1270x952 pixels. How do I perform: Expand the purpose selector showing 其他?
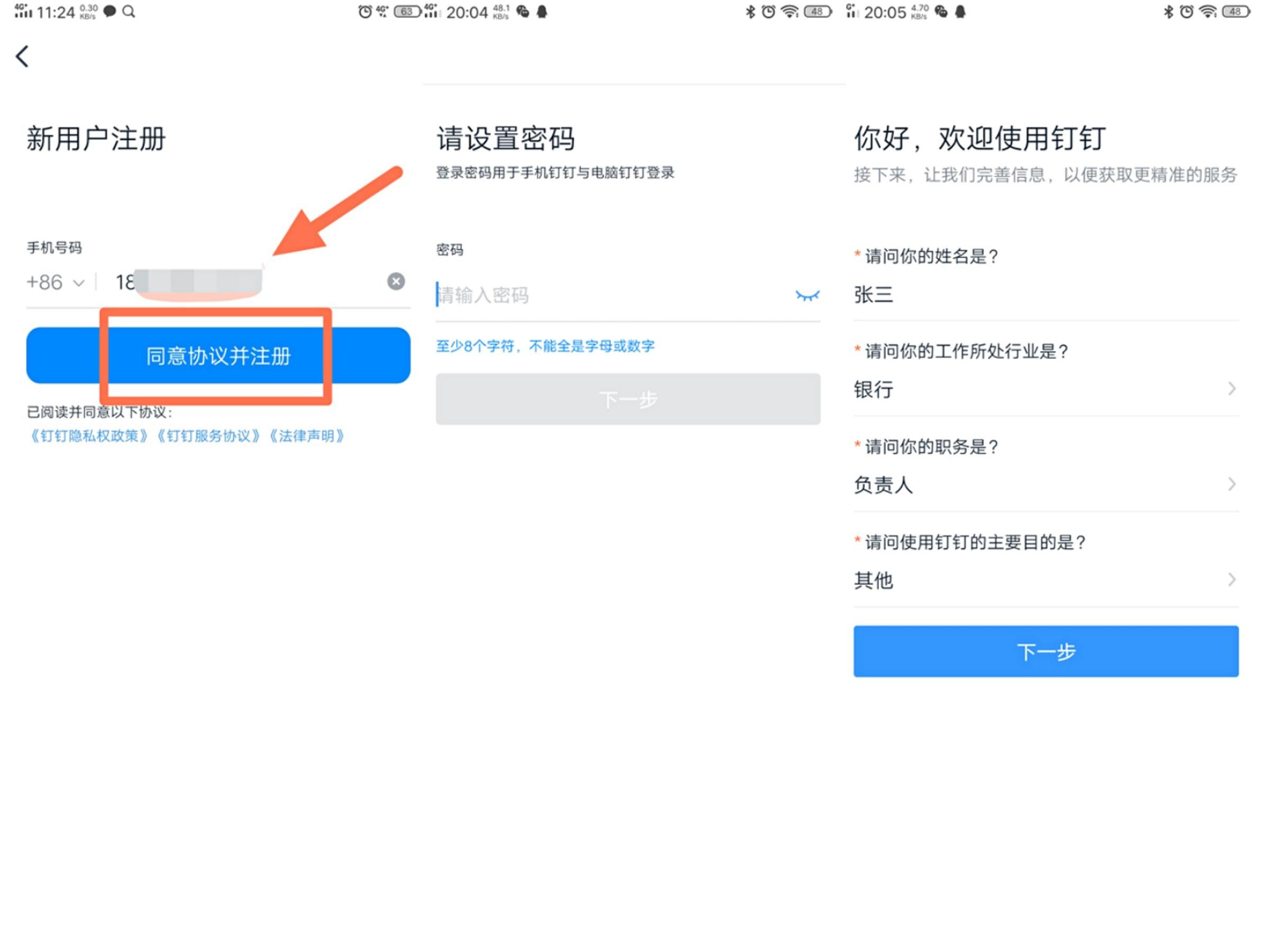tap(1046, 580)
